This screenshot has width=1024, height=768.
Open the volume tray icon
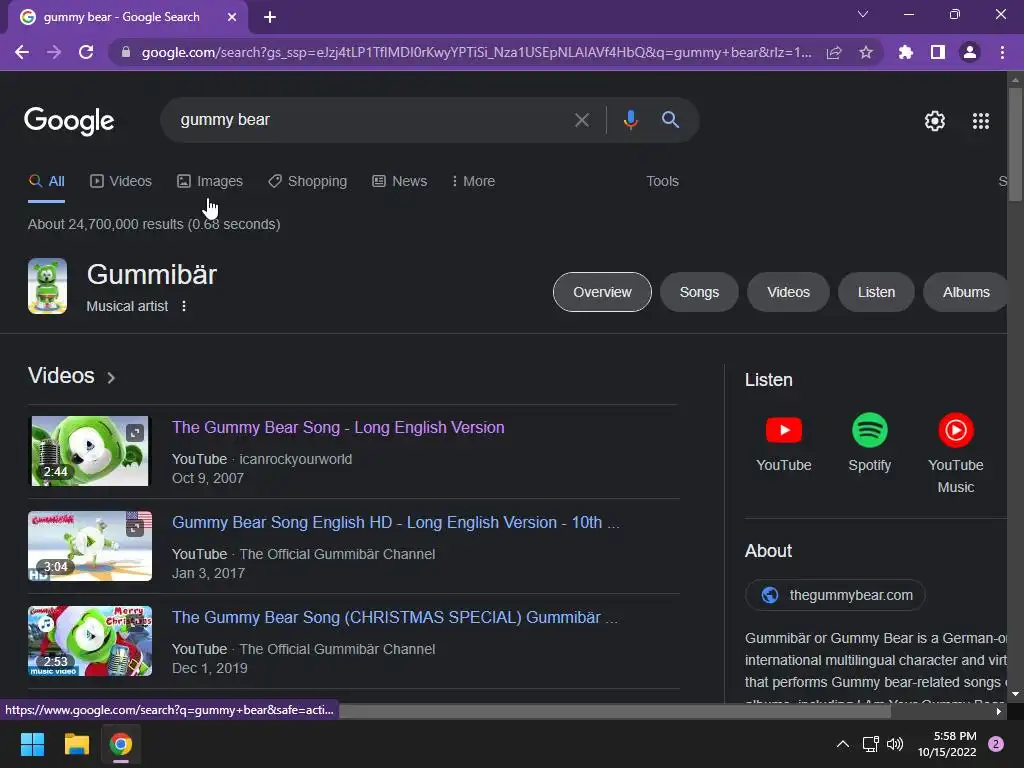point(895,744)
